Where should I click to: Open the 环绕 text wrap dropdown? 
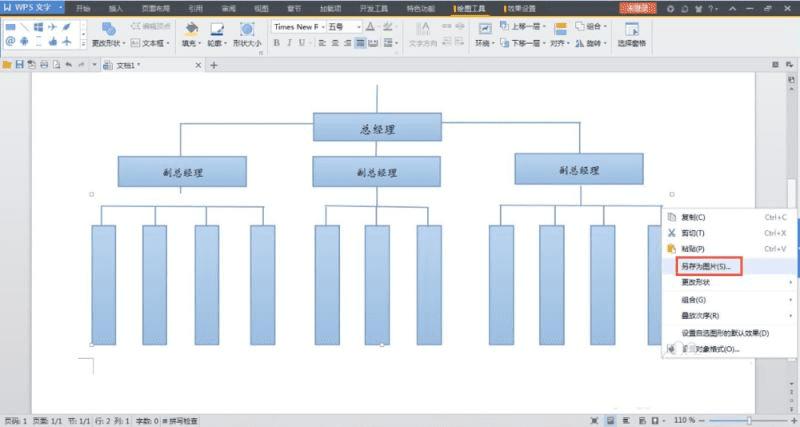pyautogui.click(x=485, y=35)
